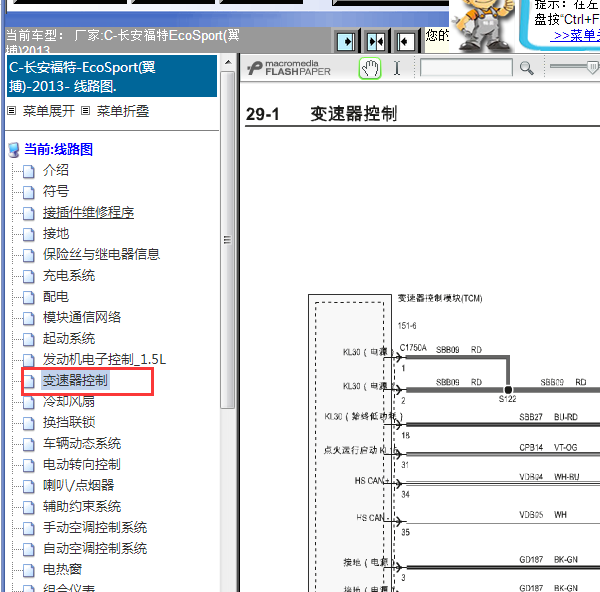Viewport: 600px width, 592px height.
Task: Open the 自动空调控制系统 tree item
Action: pyautogui.click(x=95, y=548)
